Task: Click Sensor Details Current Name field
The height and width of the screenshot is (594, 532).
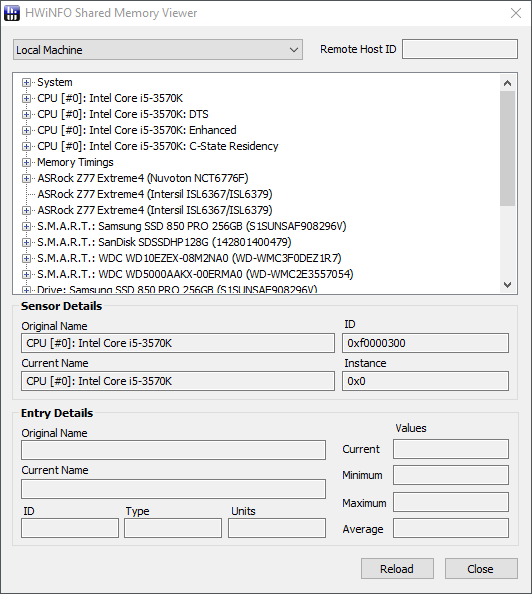Action: [x=178, y=381]
